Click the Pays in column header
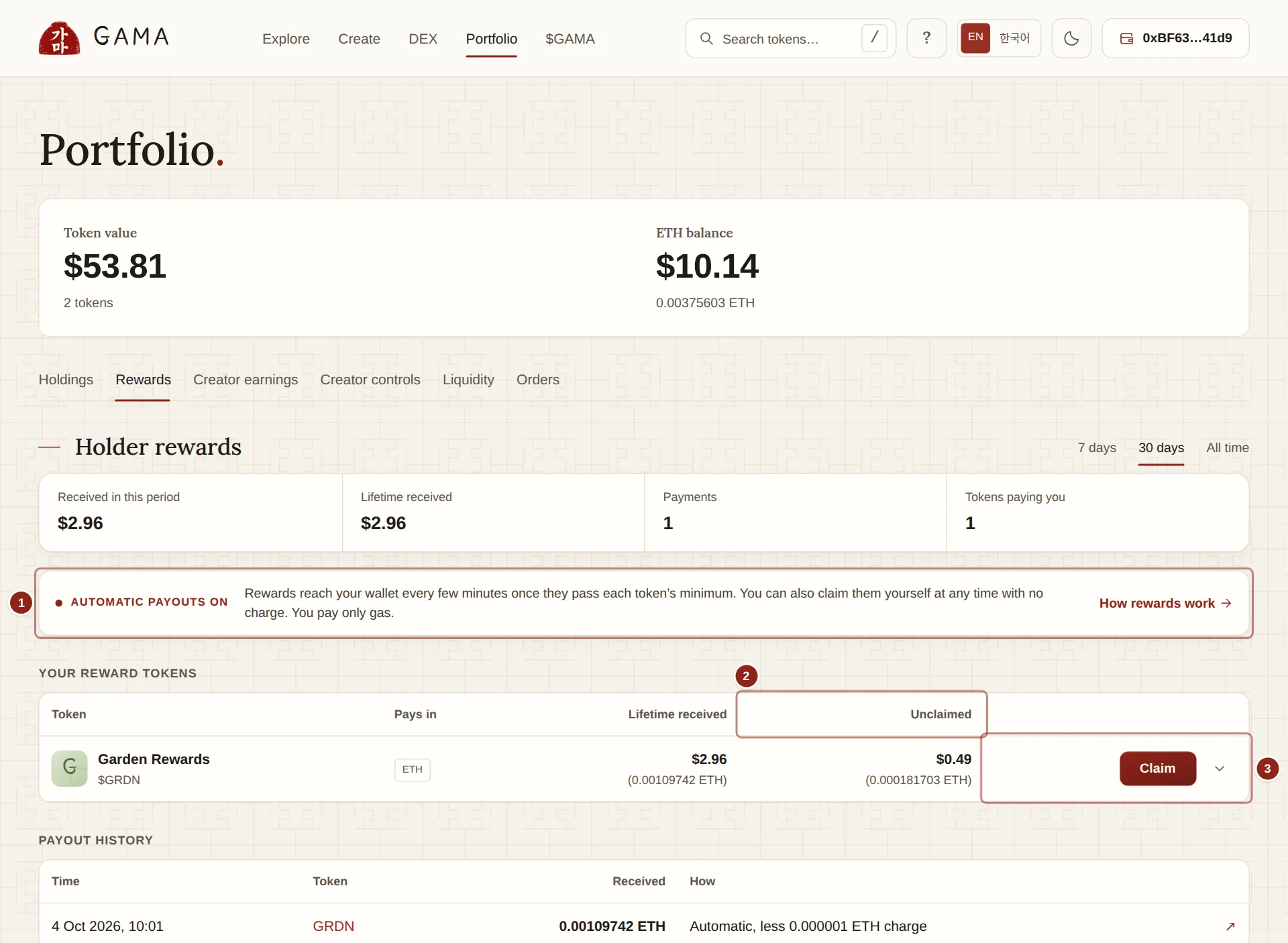This screenshot has width=1288, height=943. point(415,714)
